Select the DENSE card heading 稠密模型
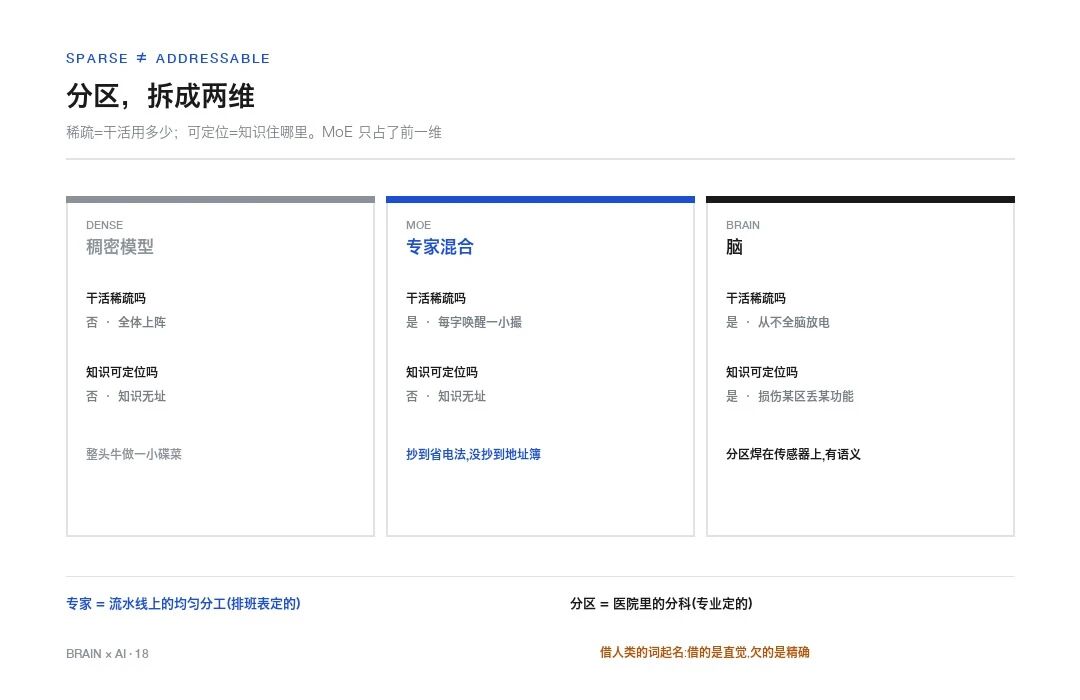Screen dimensions: 1080x700 tap(120, 247)
